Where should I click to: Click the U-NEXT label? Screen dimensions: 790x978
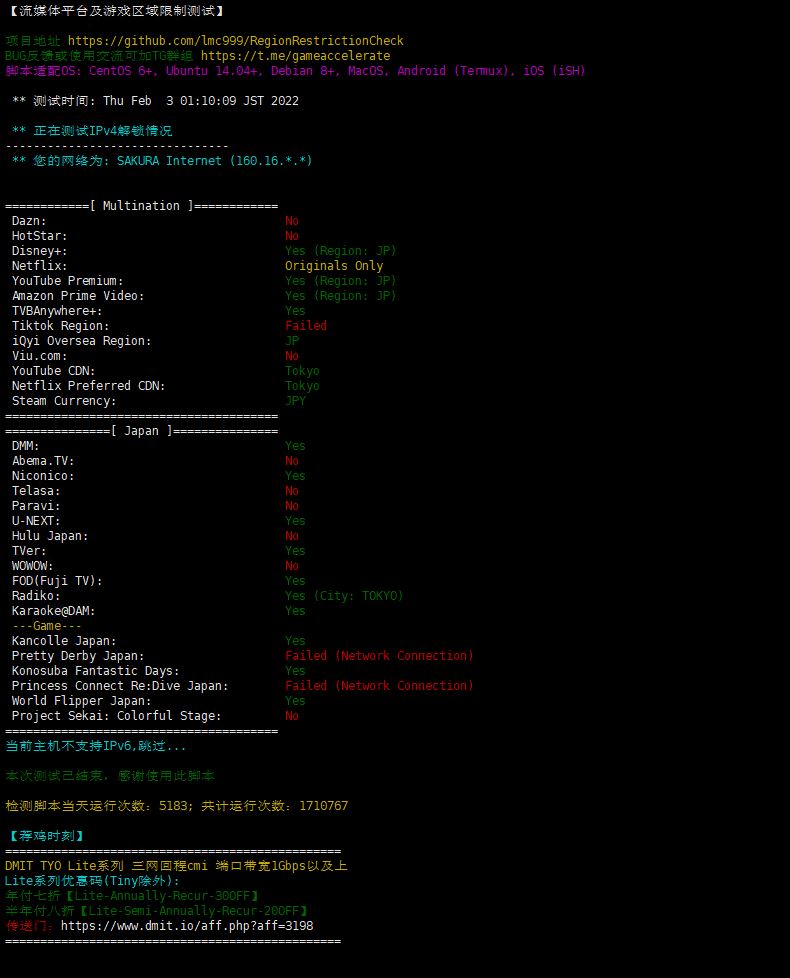(36, 521)
